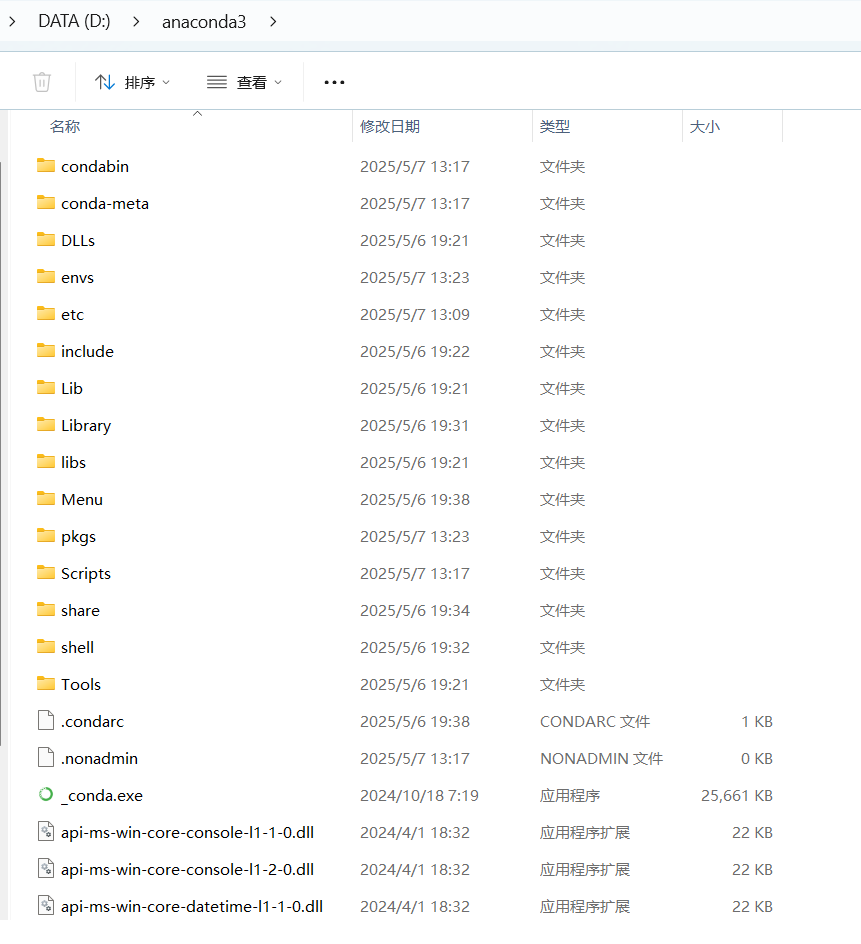The height and width of the screenshot is (944, 861).
Task: Click the .condarc file name
Action: 92,721
